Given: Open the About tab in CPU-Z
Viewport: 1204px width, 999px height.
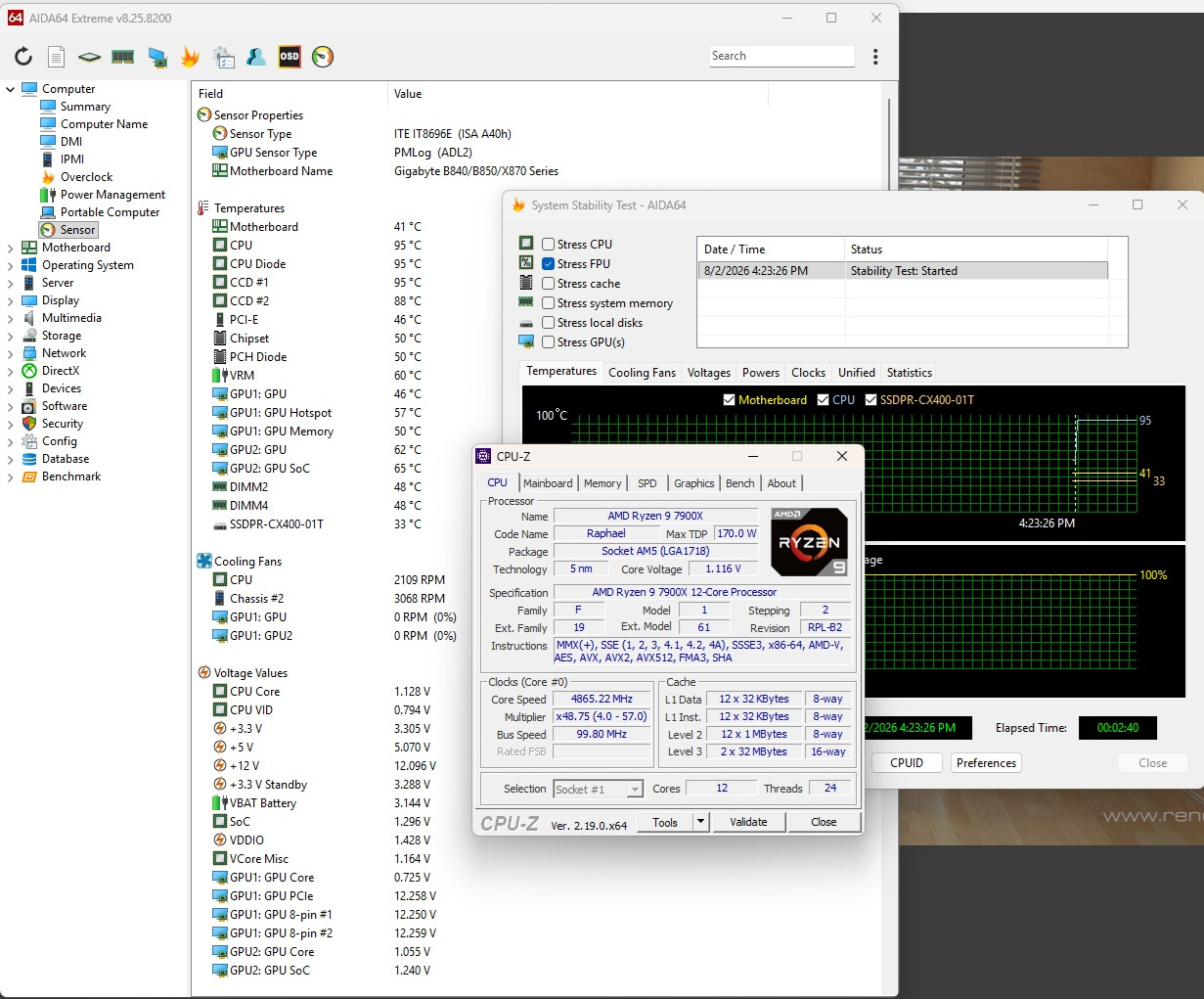Looking at the screenshot, I should (x=781, y=483).
